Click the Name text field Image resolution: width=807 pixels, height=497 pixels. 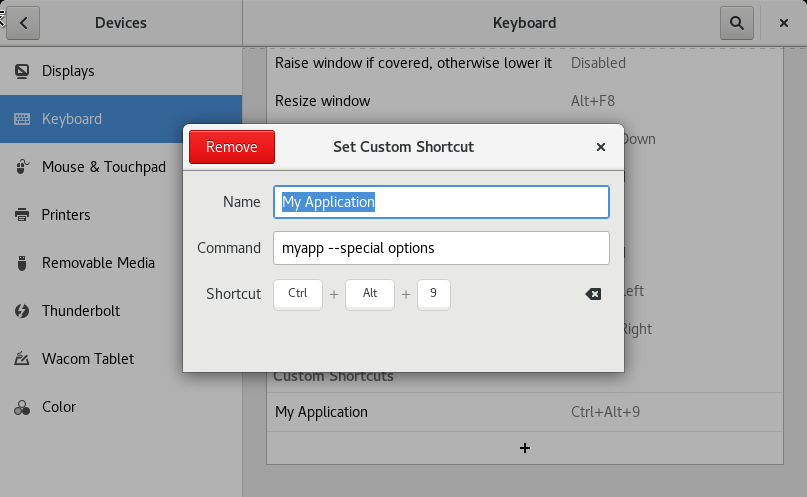pyautogui.click(x=441, y=202)
